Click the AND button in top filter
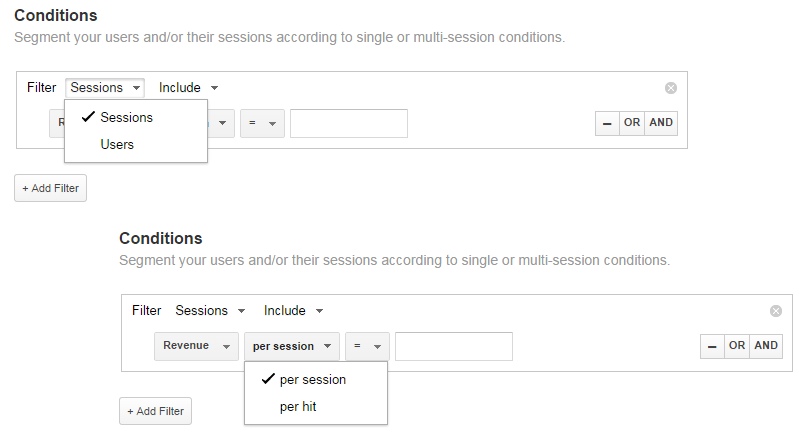 tap(661, 123)
